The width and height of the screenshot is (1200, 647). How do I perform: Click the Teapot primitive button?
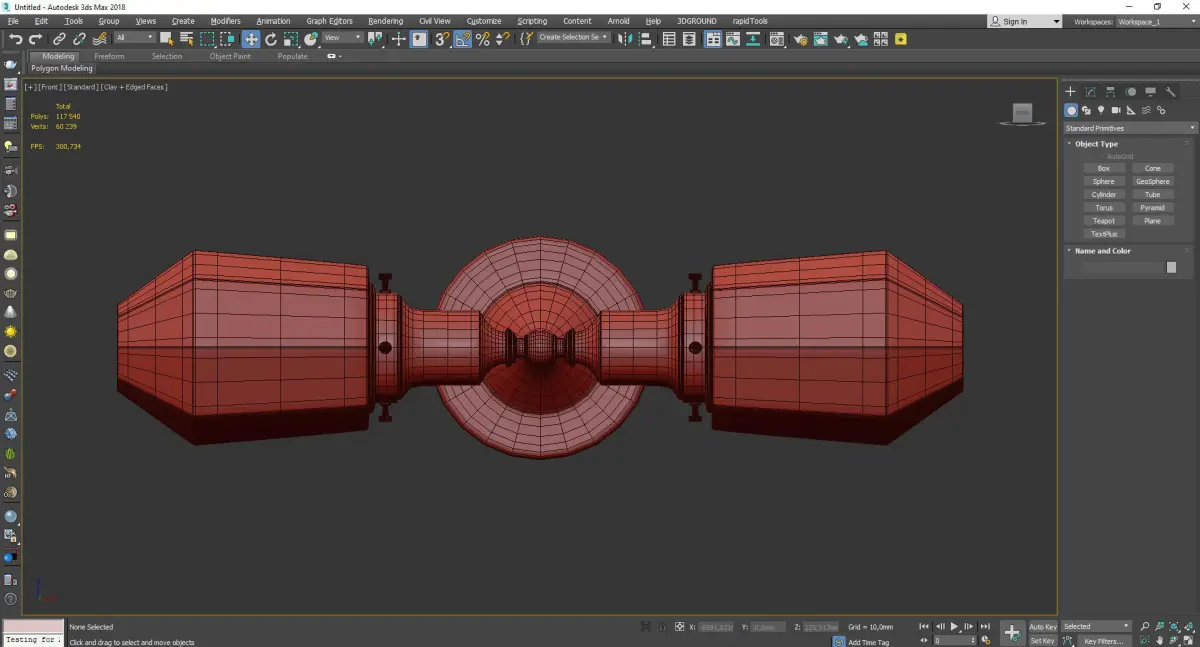1104,221
